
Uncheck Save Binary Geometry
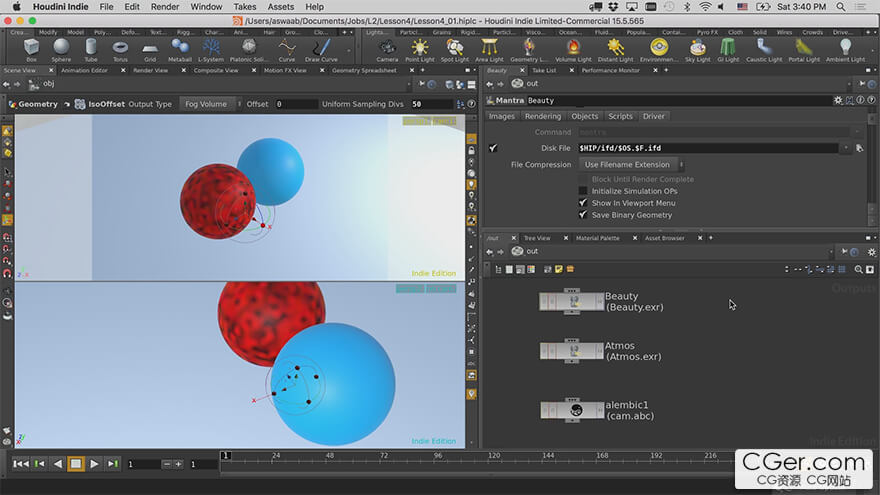[583, 214]
